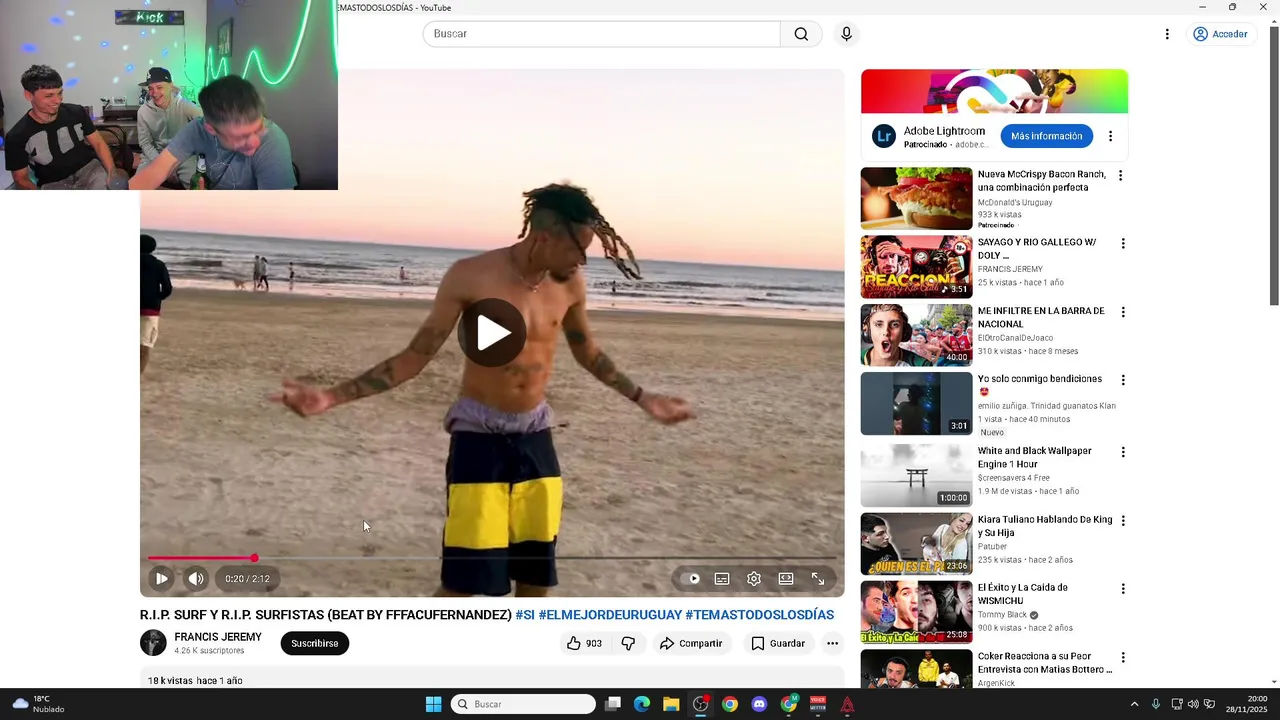Start voice search with the microphone icon

click(x=847, y=34)
